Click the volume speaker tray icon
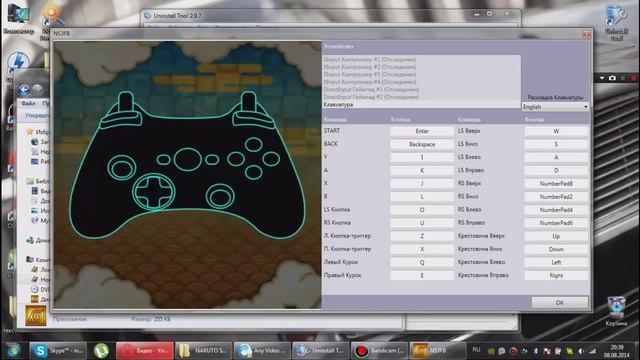This screenshot has width=640, height=360. click(x=581, y=351)
